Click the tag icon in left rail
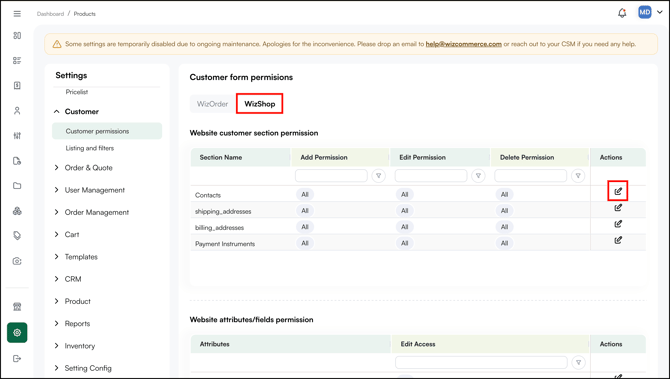The height and width of the screenshot is (379, 670). point(17,235)
